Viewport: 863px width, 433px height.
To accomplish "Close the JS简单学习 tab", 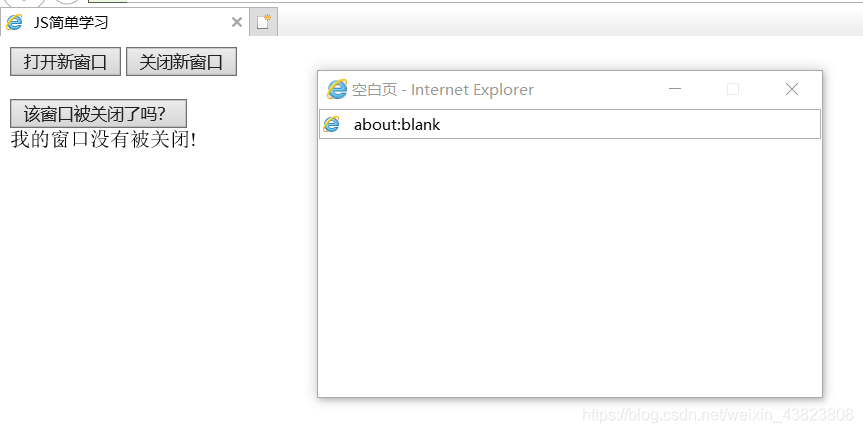I will click(237, 22).
